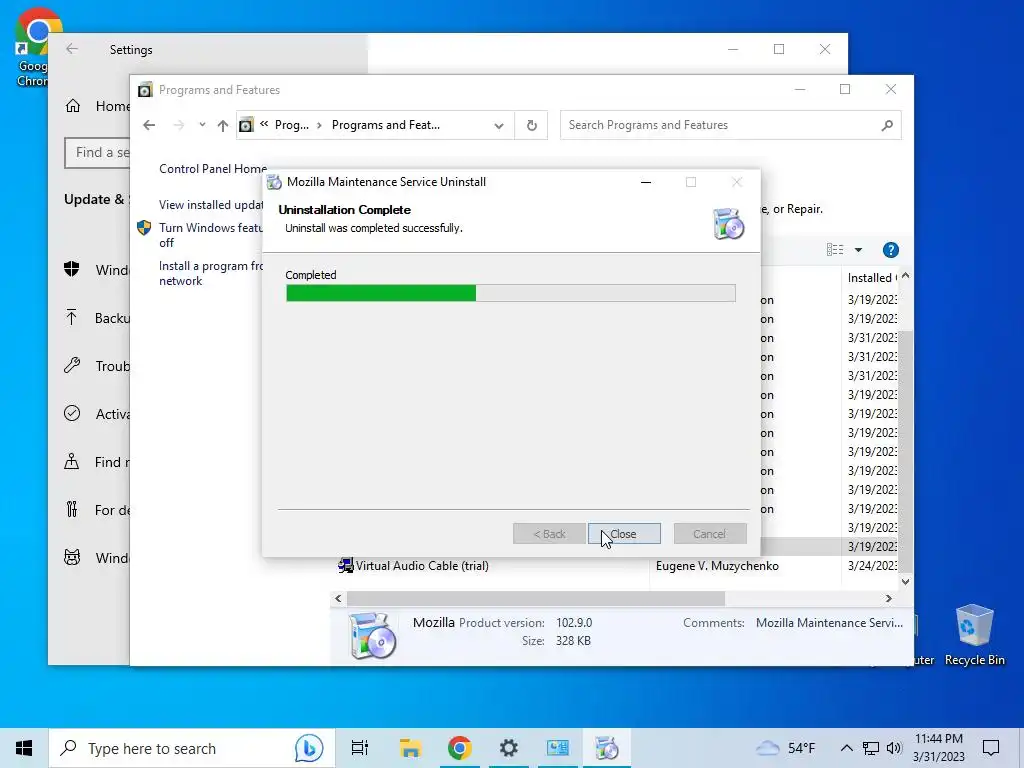
Task: Click the taskbar search box
Action: point(192,748)
